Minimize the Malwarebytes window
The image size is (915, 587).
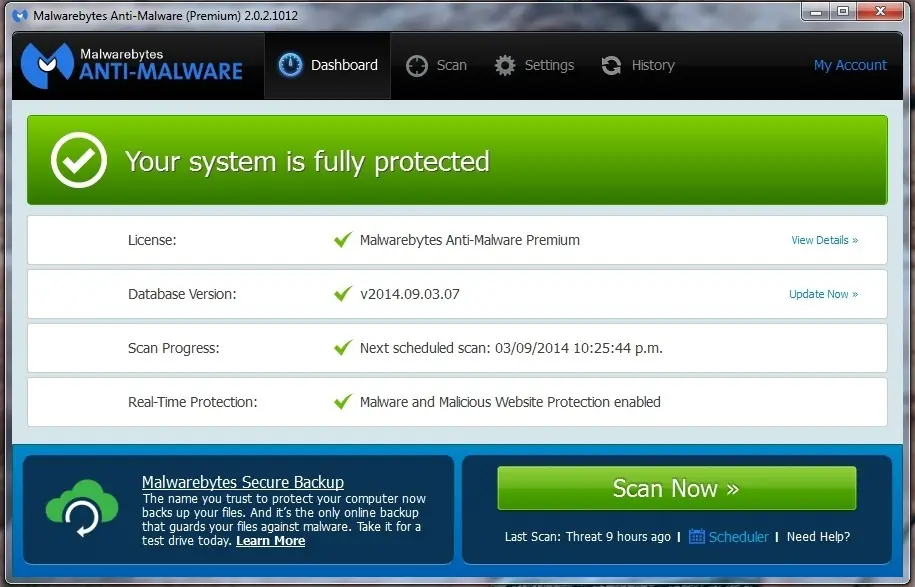816,12
